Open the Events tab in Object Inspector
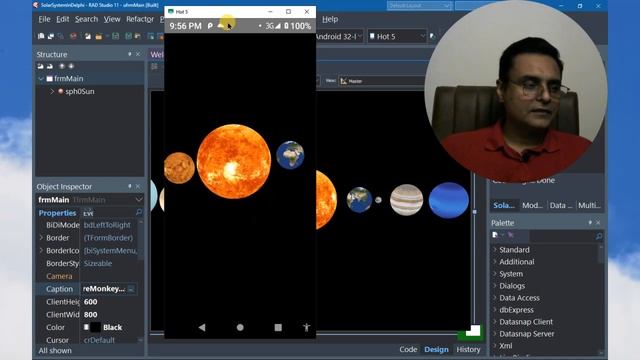 coord(88,213)
